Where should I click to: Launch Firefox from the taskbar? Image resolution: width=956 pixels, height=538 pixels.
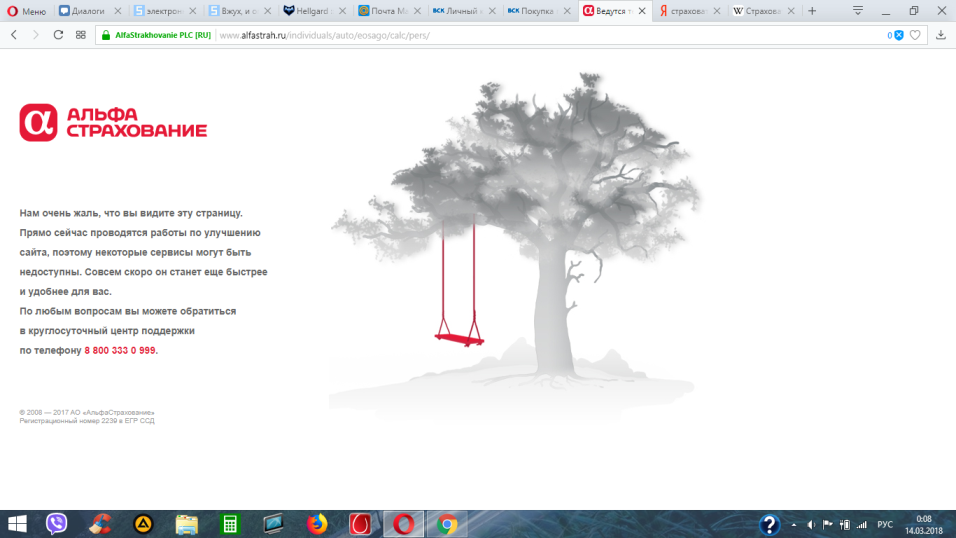pyautogui.click(x=317, y=524)
